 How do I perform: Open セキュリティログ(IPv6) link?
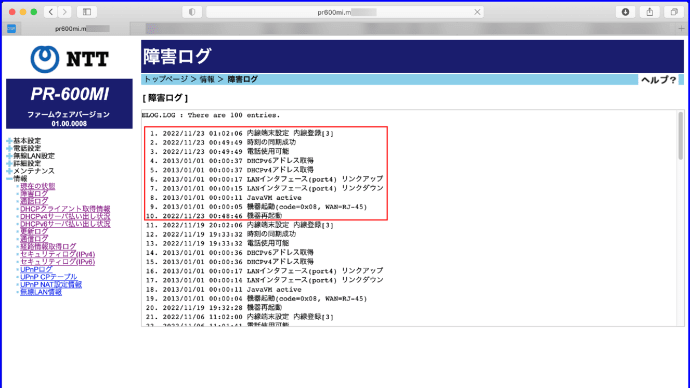[x=58, y=262]
